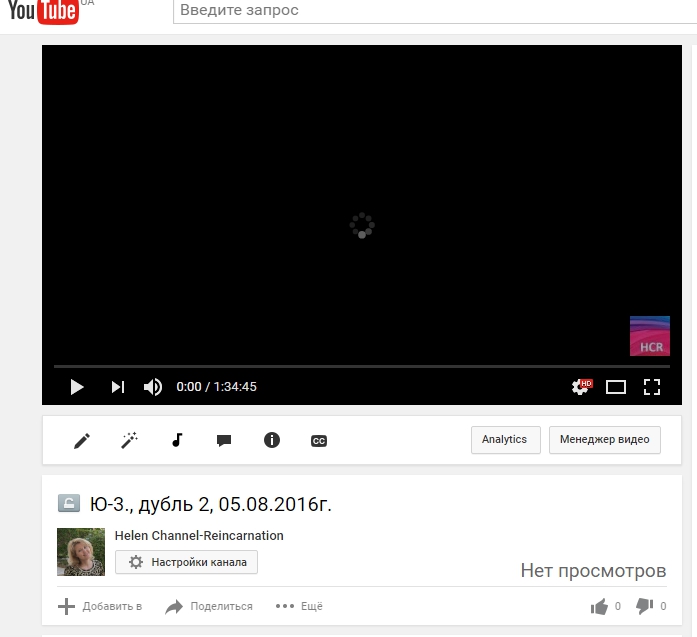Open Менеджер видео
The image size is (697, 637).
[x=604, y=440]
